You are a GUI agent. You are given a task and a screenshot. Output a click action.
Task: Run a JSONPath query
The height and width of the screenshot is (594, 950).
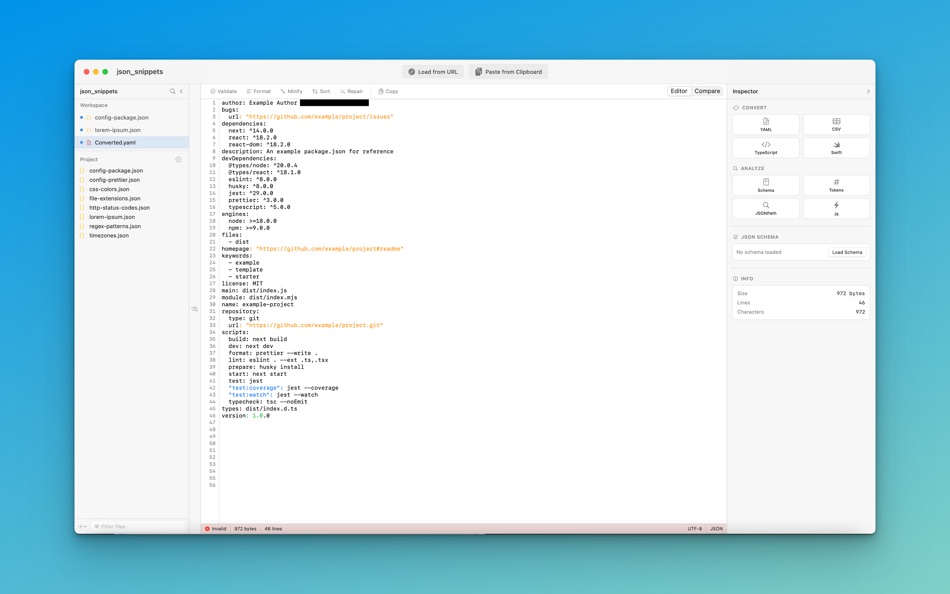765,208
